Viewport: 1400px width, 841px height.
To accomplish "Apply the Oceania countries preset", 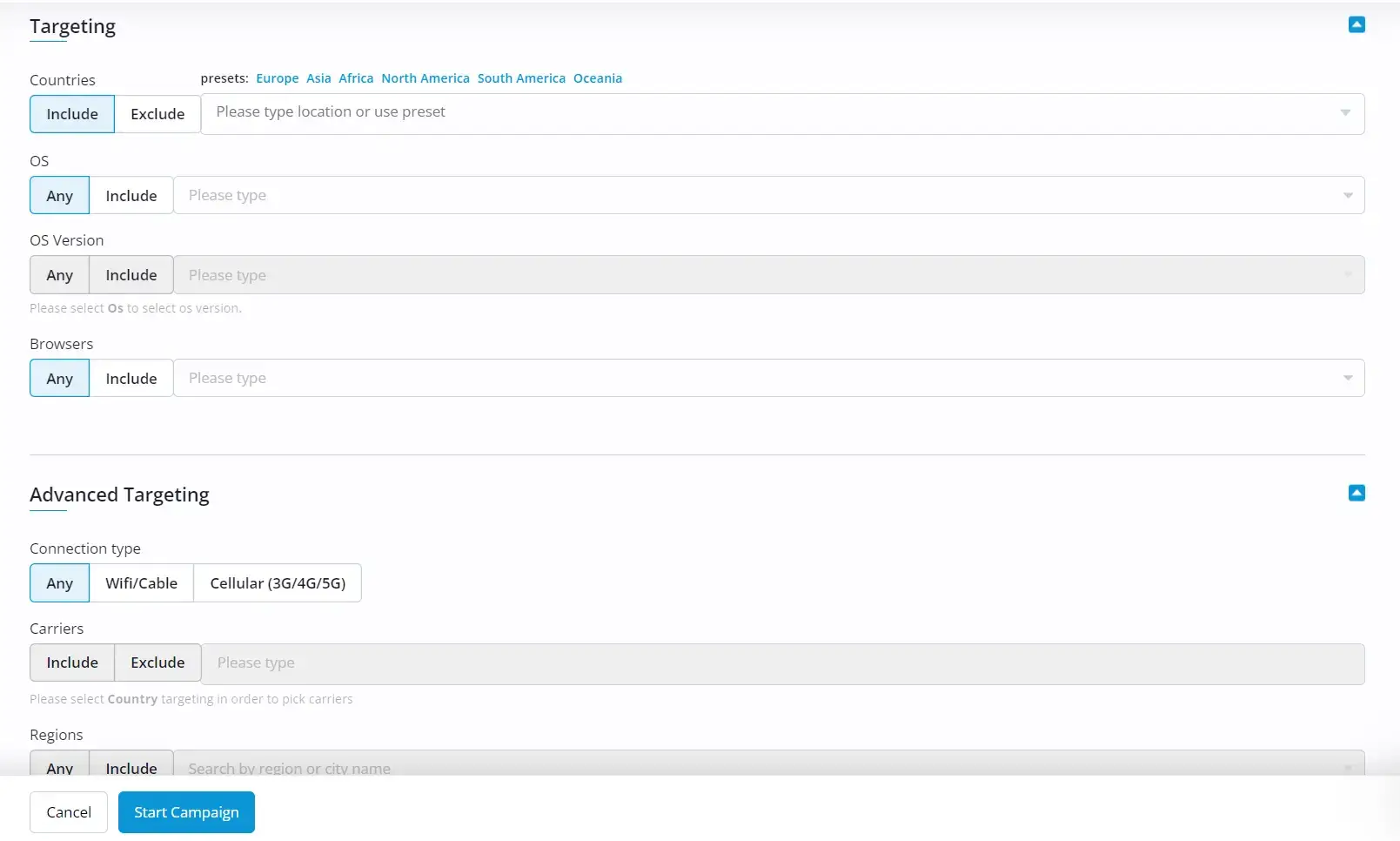I will 597,78.
